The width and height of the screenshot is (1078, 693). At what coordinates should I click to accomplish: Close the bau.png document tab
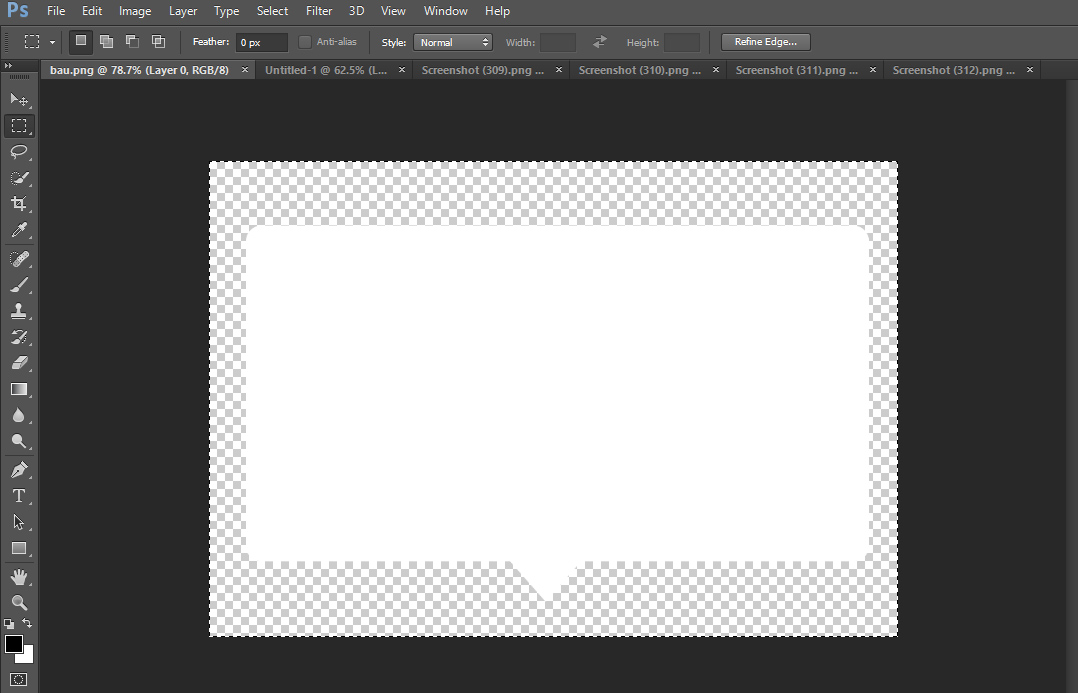(245, 70)
